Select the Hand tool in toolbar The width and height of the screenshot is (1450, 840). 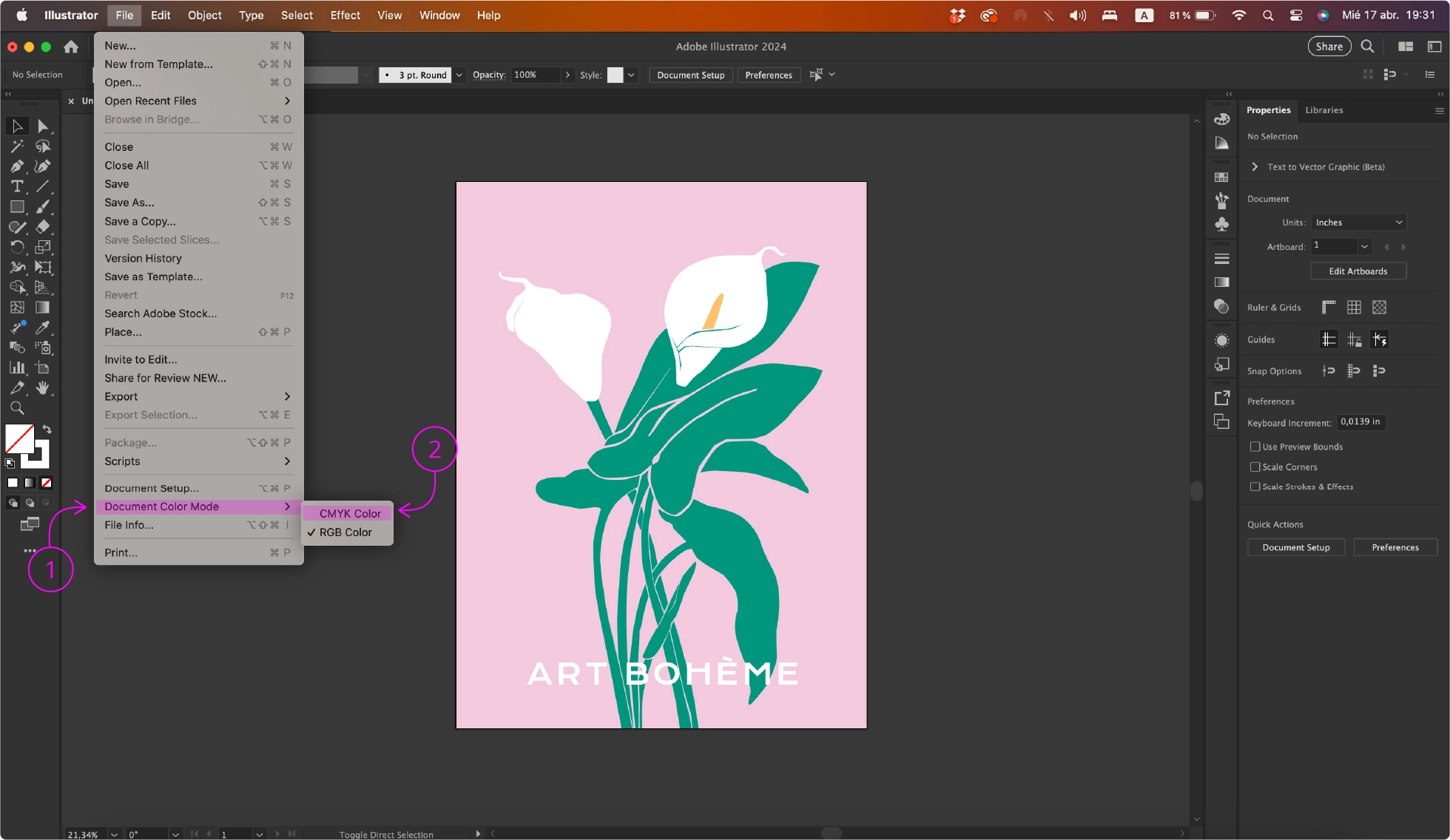(43, 388)
